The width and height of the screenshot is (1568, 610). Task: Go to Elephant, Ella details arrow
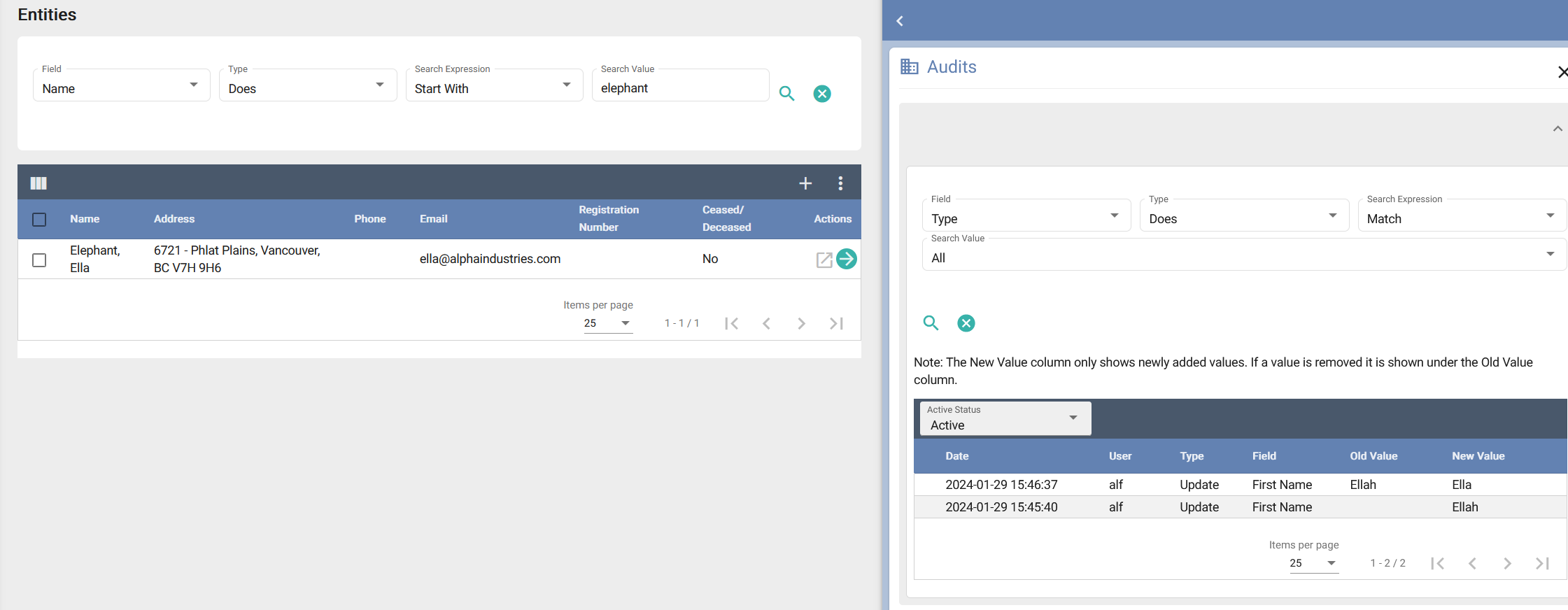coord(847,259)
